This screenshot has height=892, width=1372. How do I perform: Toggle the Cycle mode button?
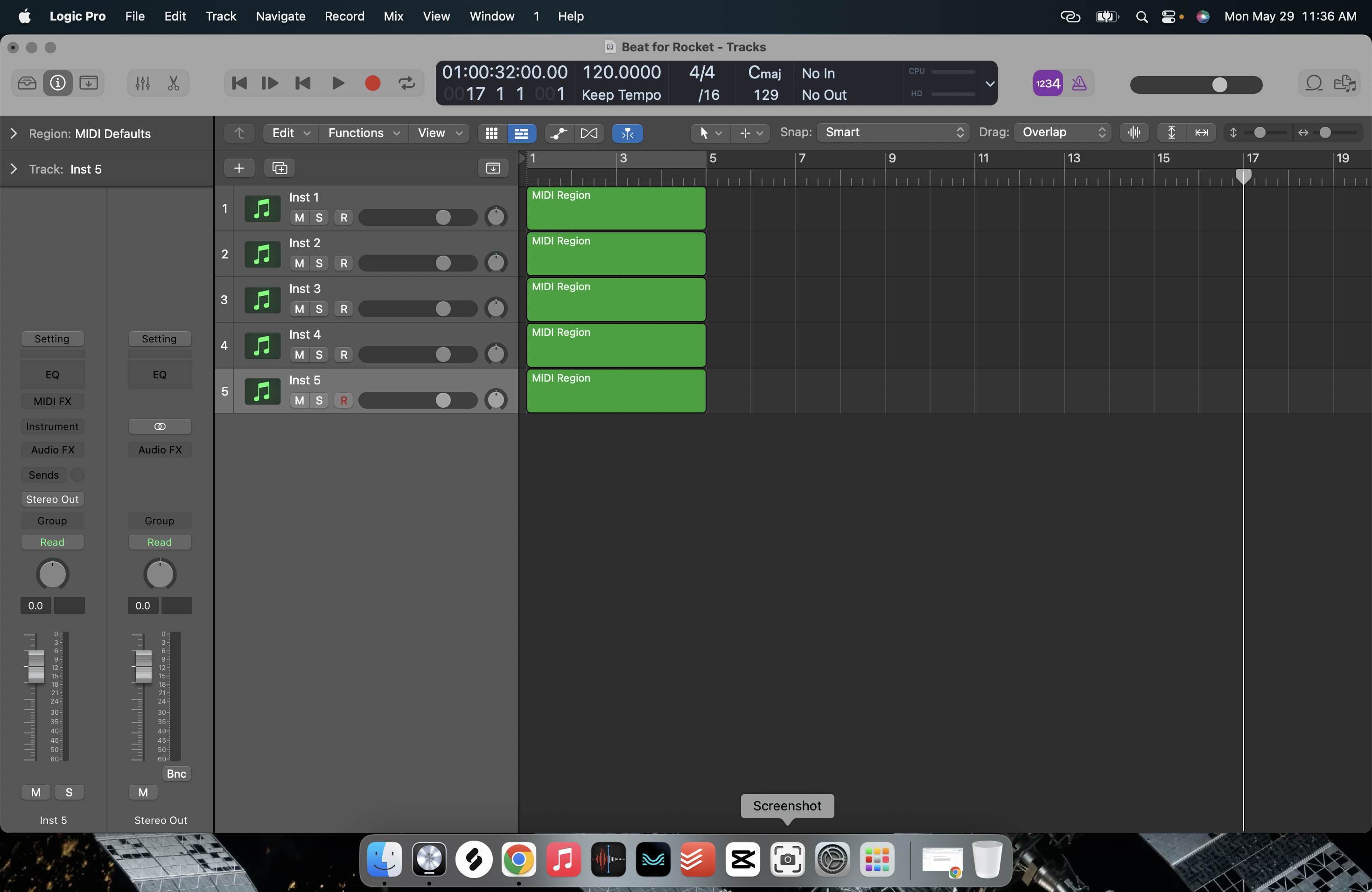[x=406, y=84]
